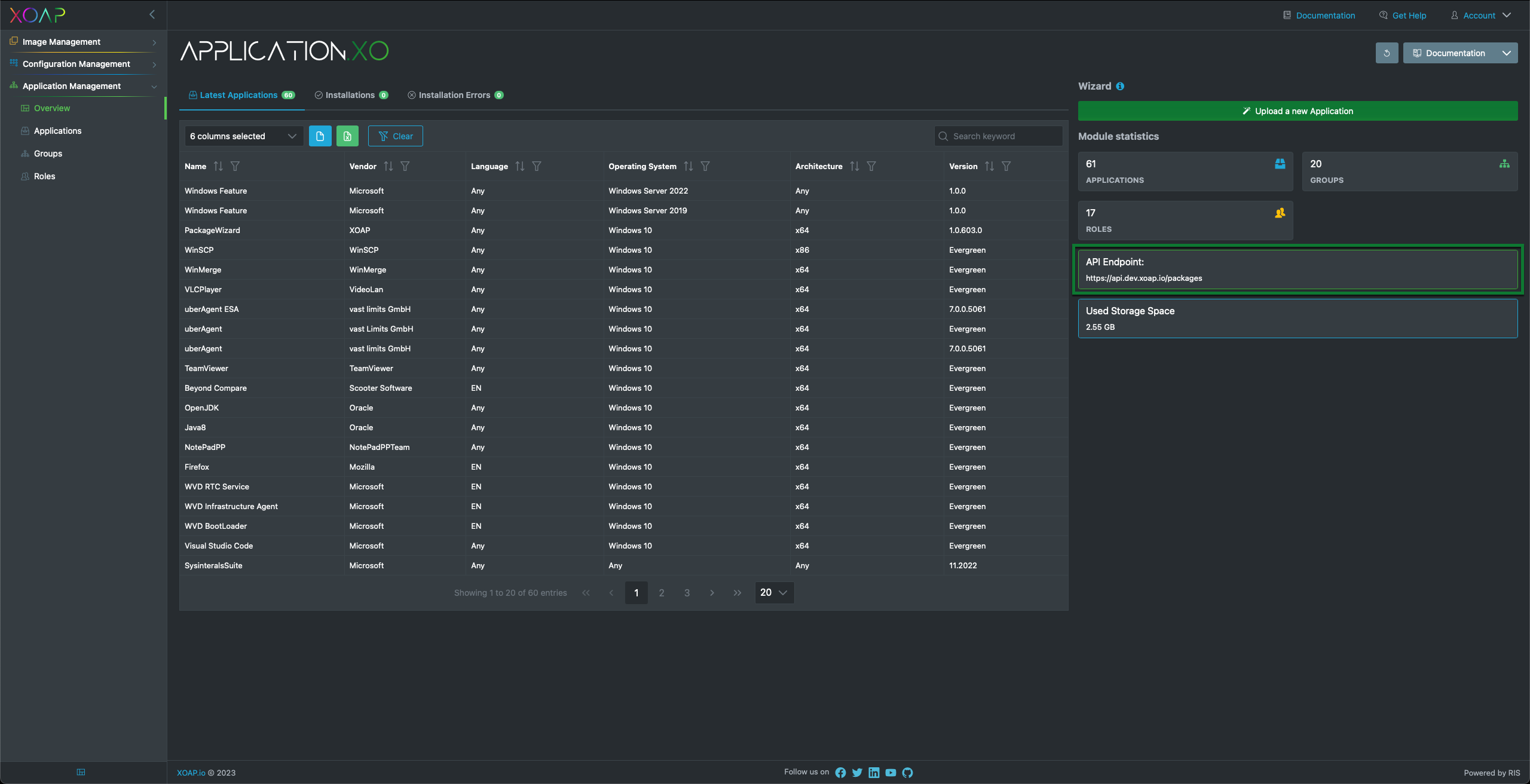The height and width of the screenshot is (784, 1530).
Task: Sort by Vendor column arrows
Action: (x=388, y=166)
